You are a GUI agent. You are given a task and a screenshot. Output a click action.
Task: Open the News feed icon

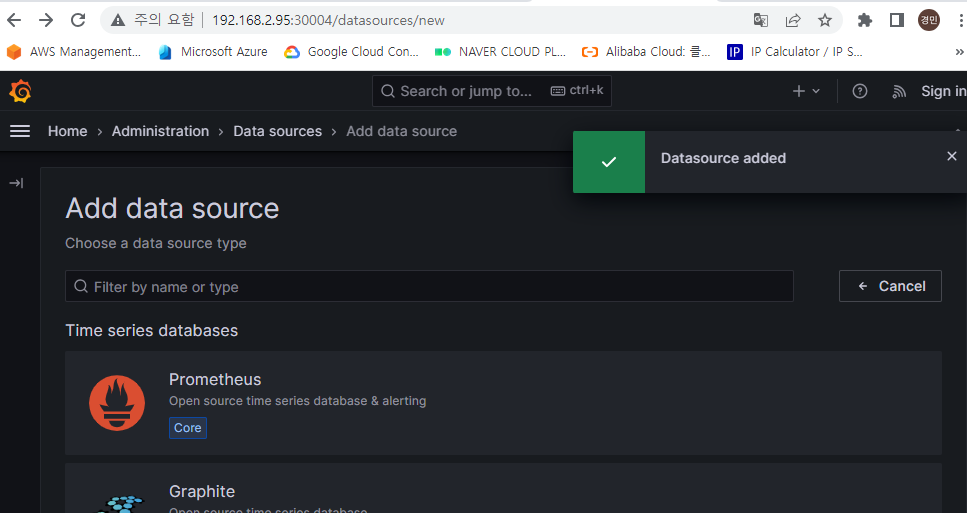coord(899,91)
